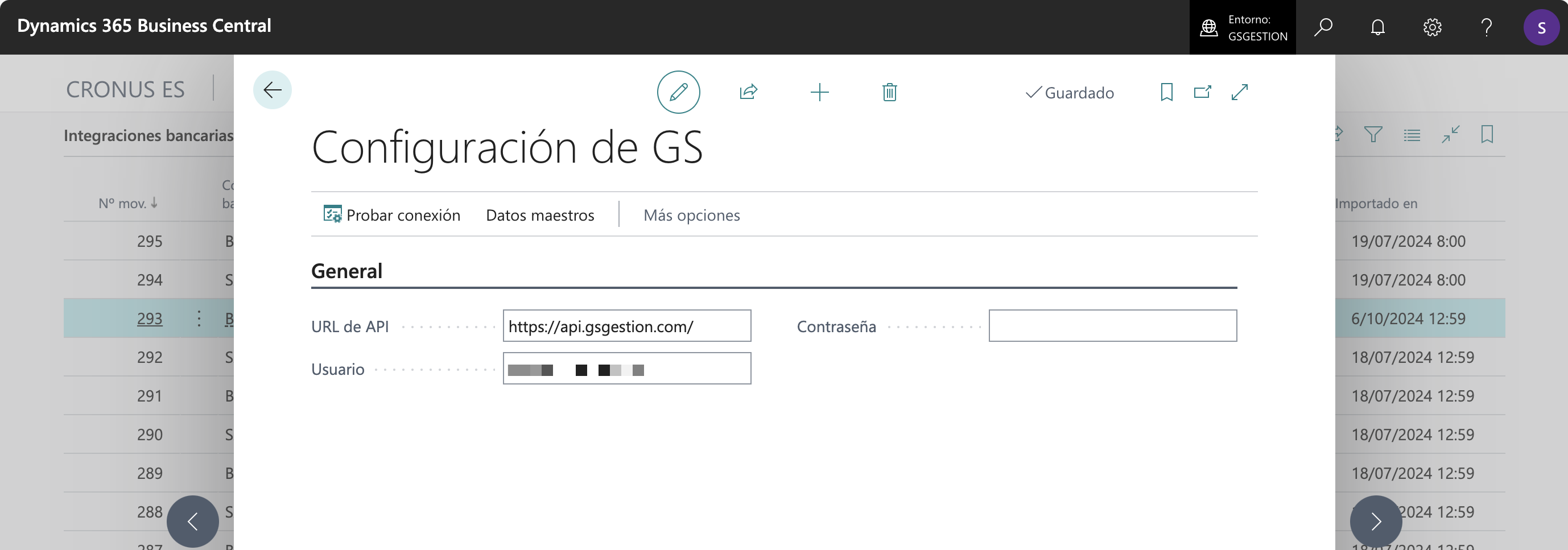Click Probar conexión action
This screenshot has width=1568, height=550.
click(391, 215)
